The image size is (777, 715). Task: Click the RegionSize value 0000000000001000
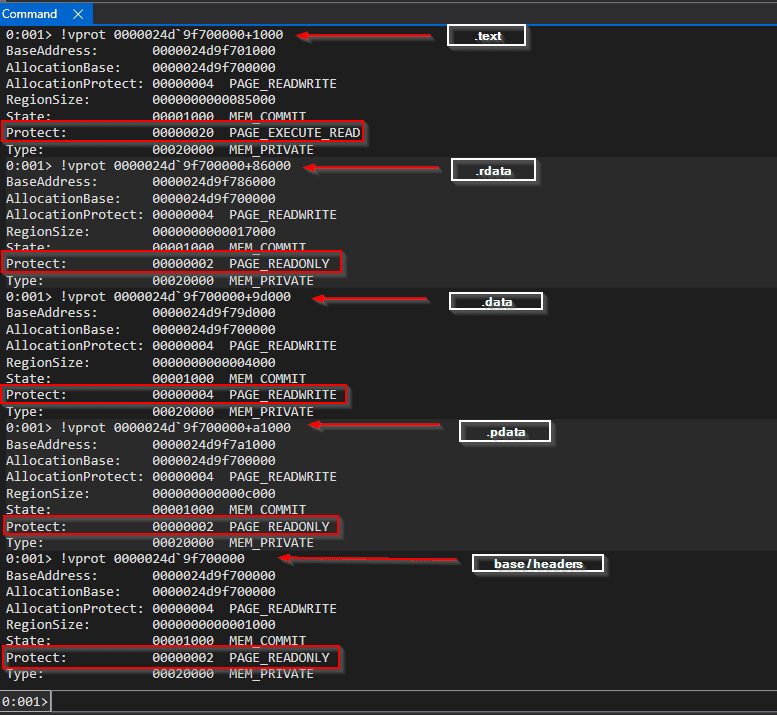tap(214, 624)
